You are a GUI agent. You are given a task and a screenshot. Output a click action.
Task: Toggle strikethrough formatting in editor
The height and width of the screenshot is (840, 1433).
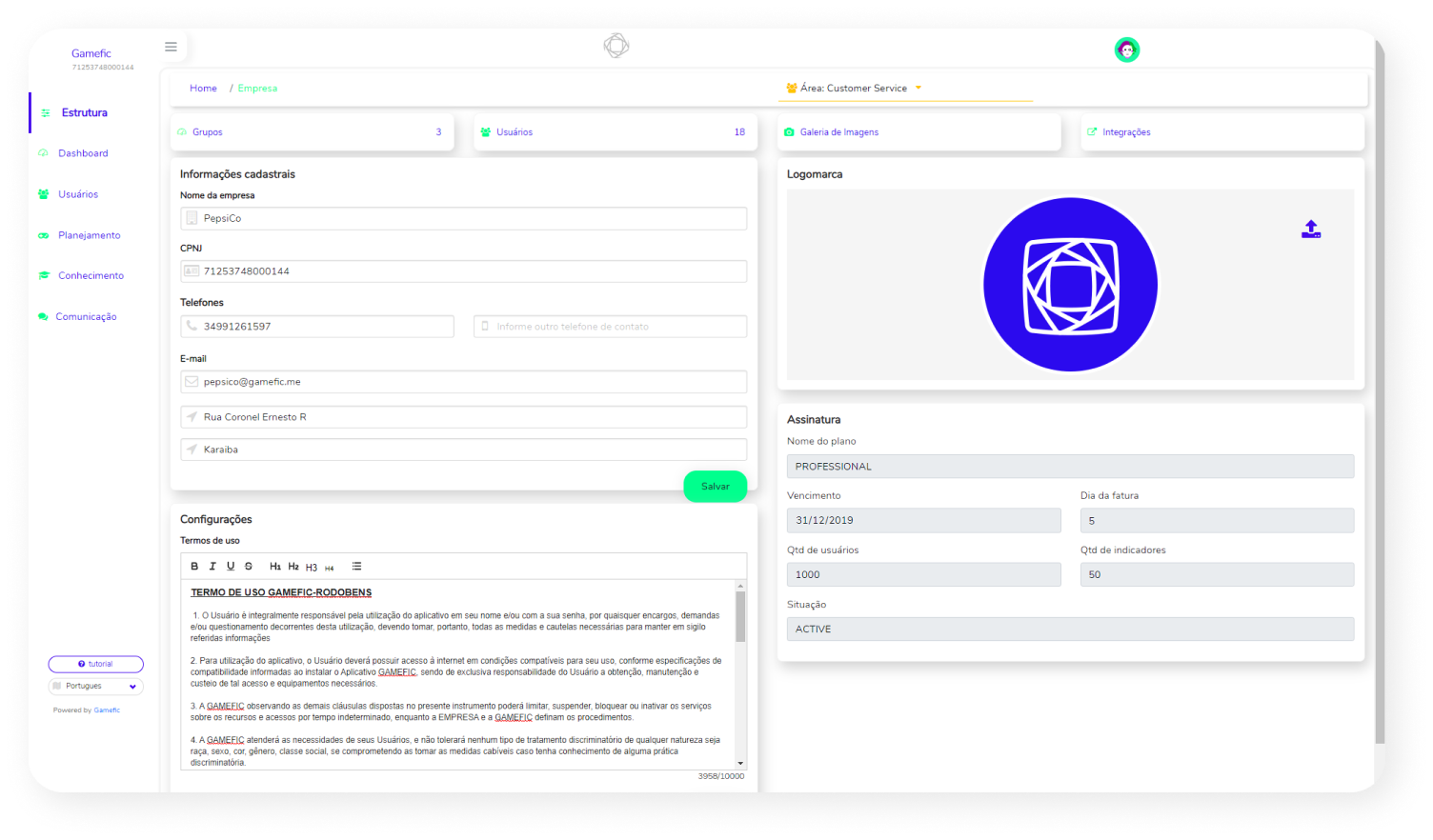tap(249, 567)
